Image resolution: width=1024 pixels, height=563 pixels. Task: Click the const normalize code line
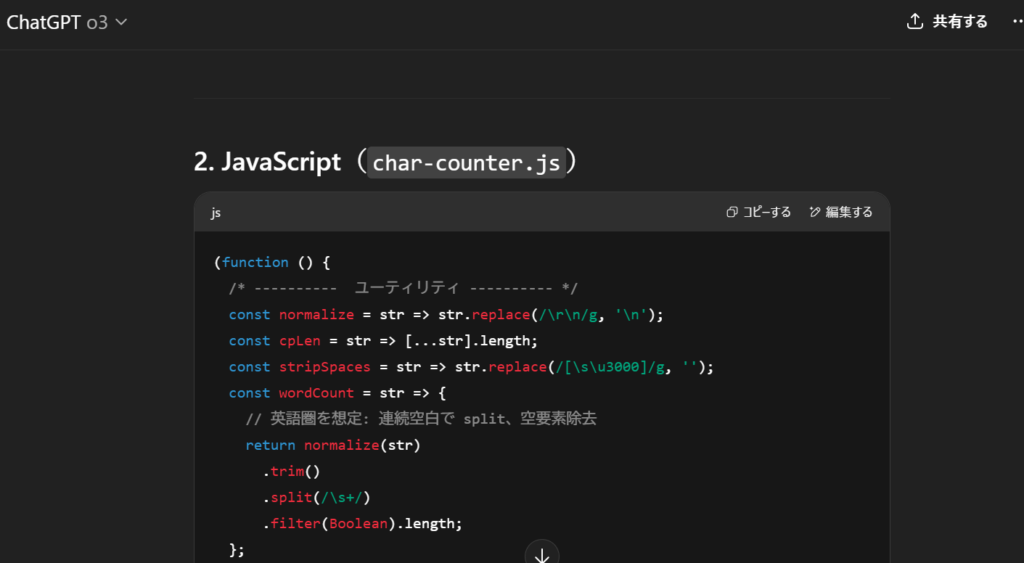[x=445, y=315]
